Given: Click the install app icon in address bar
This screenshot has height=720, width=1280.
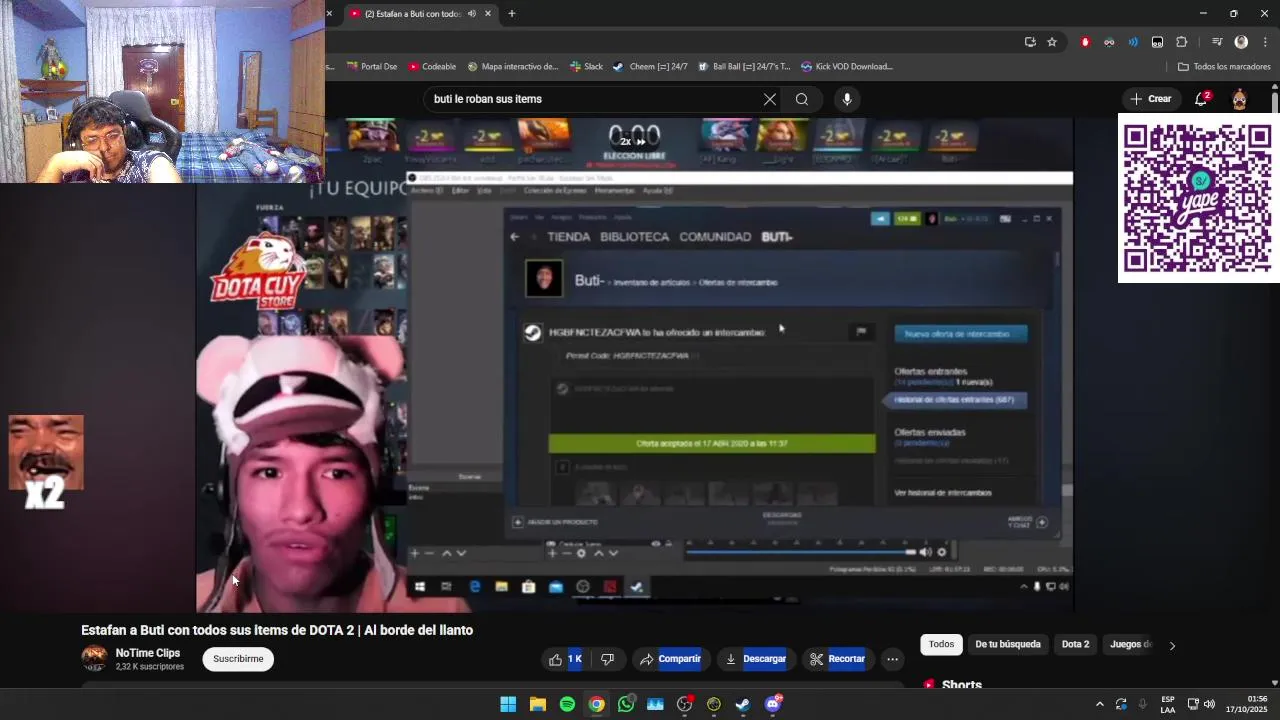Looking at the screenshot, I should tap(1030, 42).
